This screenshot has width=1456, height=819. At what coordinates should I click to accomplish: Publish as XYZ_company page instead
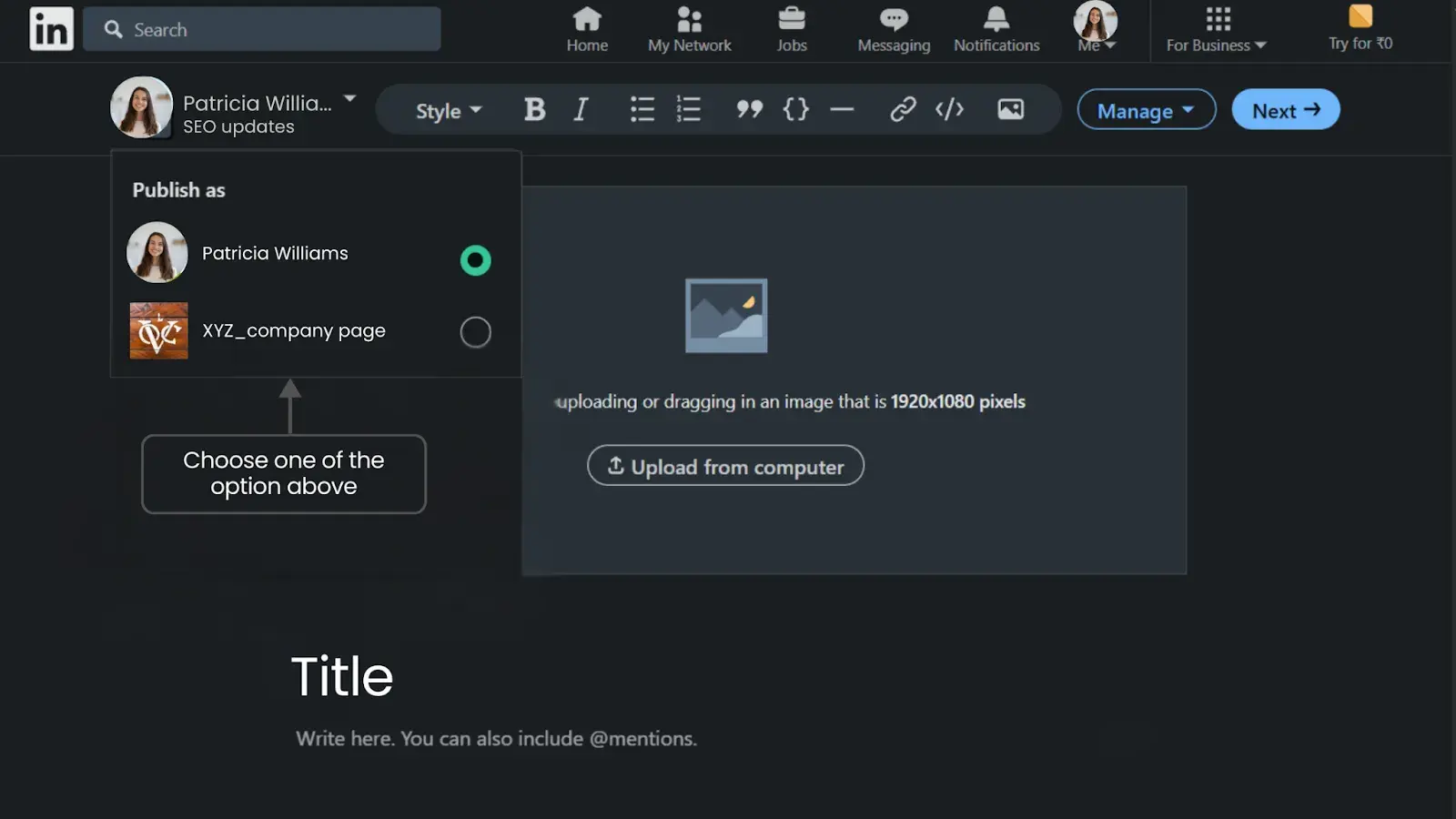[x=475, y=331]
